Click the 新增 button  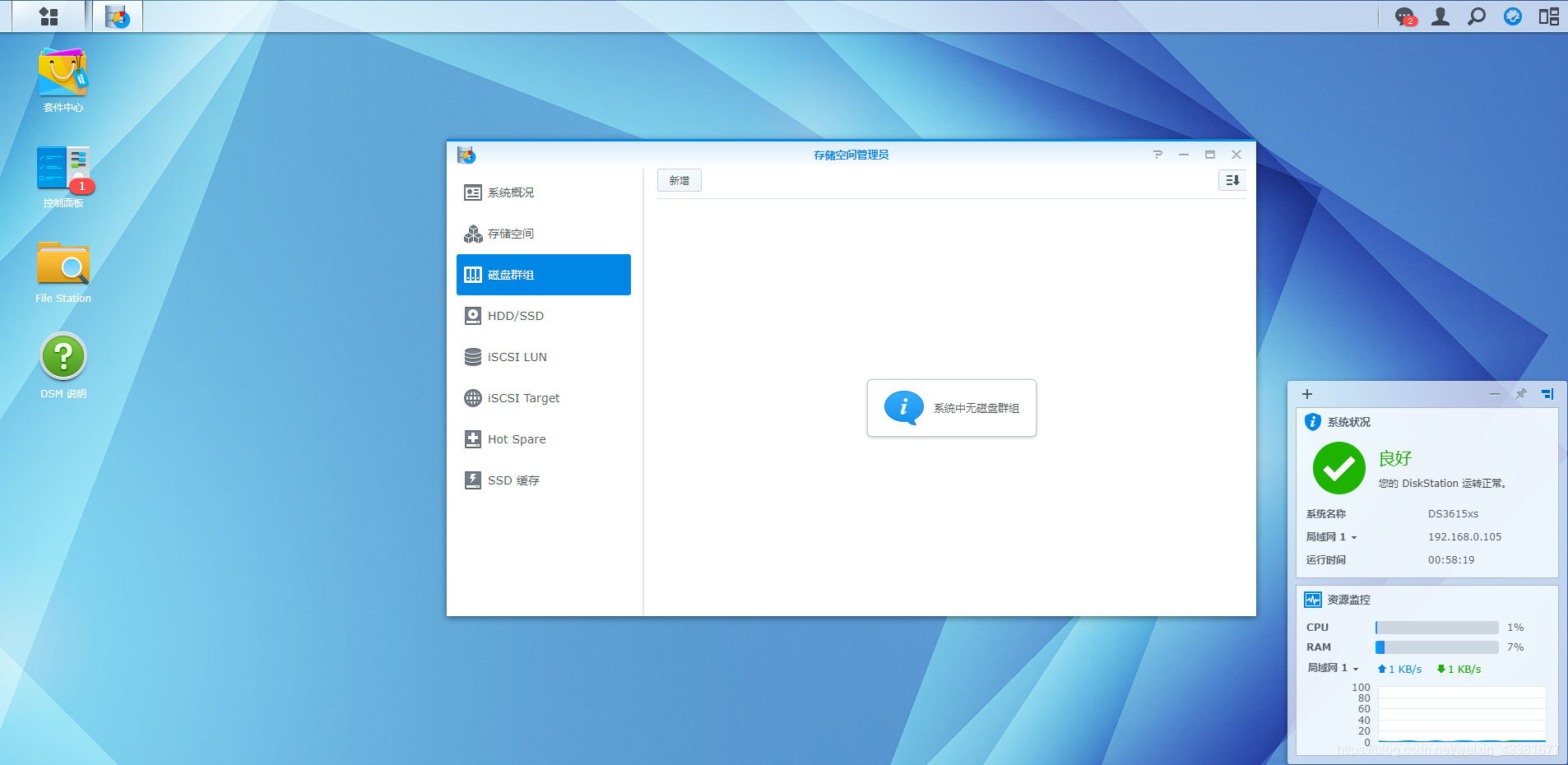[x=679, y=180]
